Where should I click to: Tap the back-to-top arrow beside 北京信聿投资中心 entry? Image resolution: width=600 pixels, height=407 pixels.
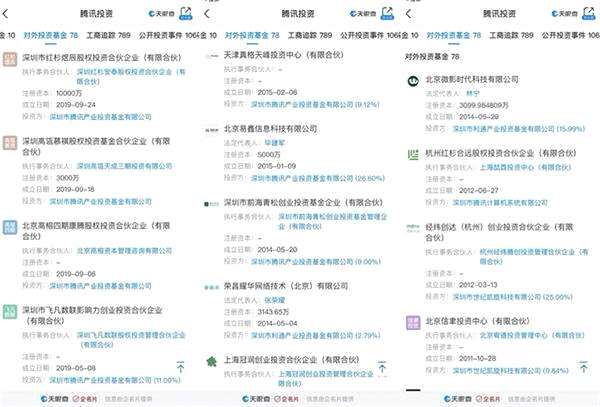584,367
